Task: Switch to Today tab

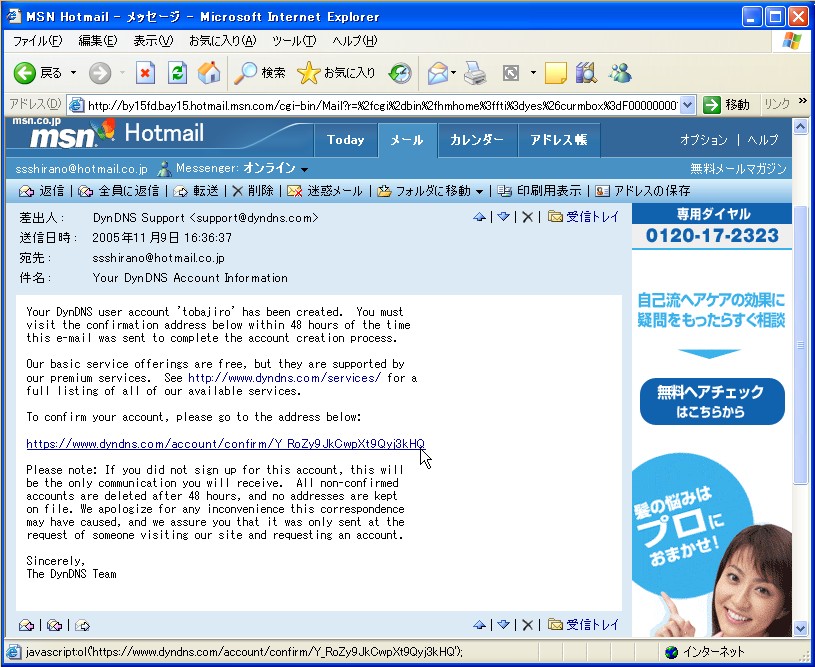Action: [346, 140]
